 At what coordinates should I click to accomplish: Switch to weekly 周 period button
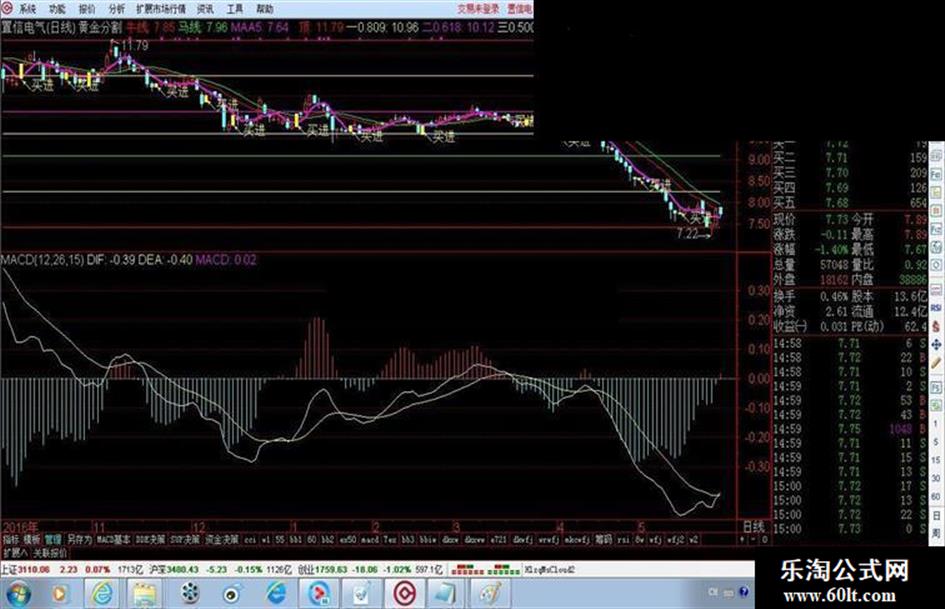click(937, 534)
